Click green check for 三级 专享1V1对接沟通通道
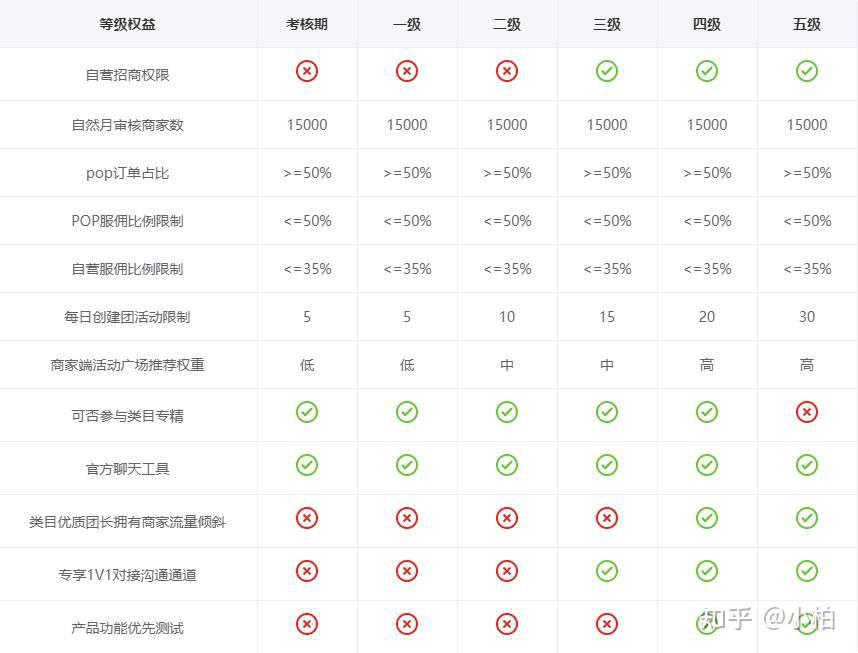Viewport: 858px width, 653px height. [x=607, y=571]
